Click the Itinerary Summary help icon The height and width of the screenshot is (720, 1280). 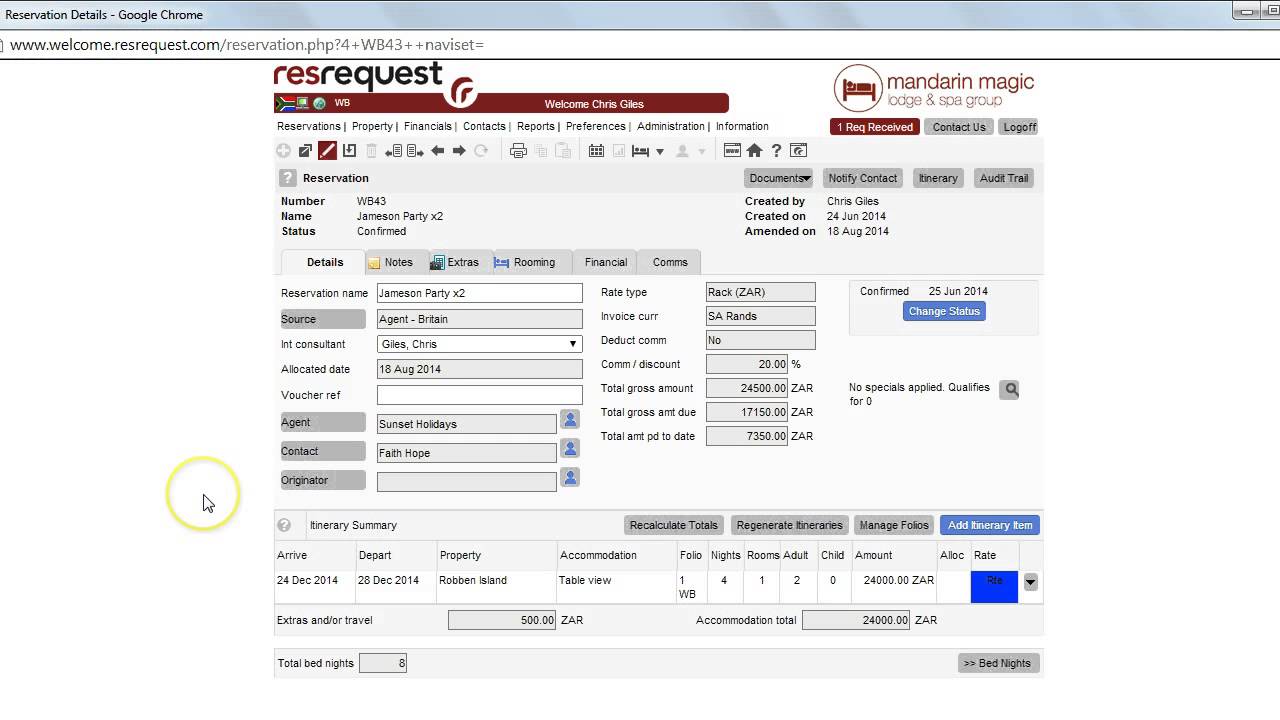[x=284, y=525]
